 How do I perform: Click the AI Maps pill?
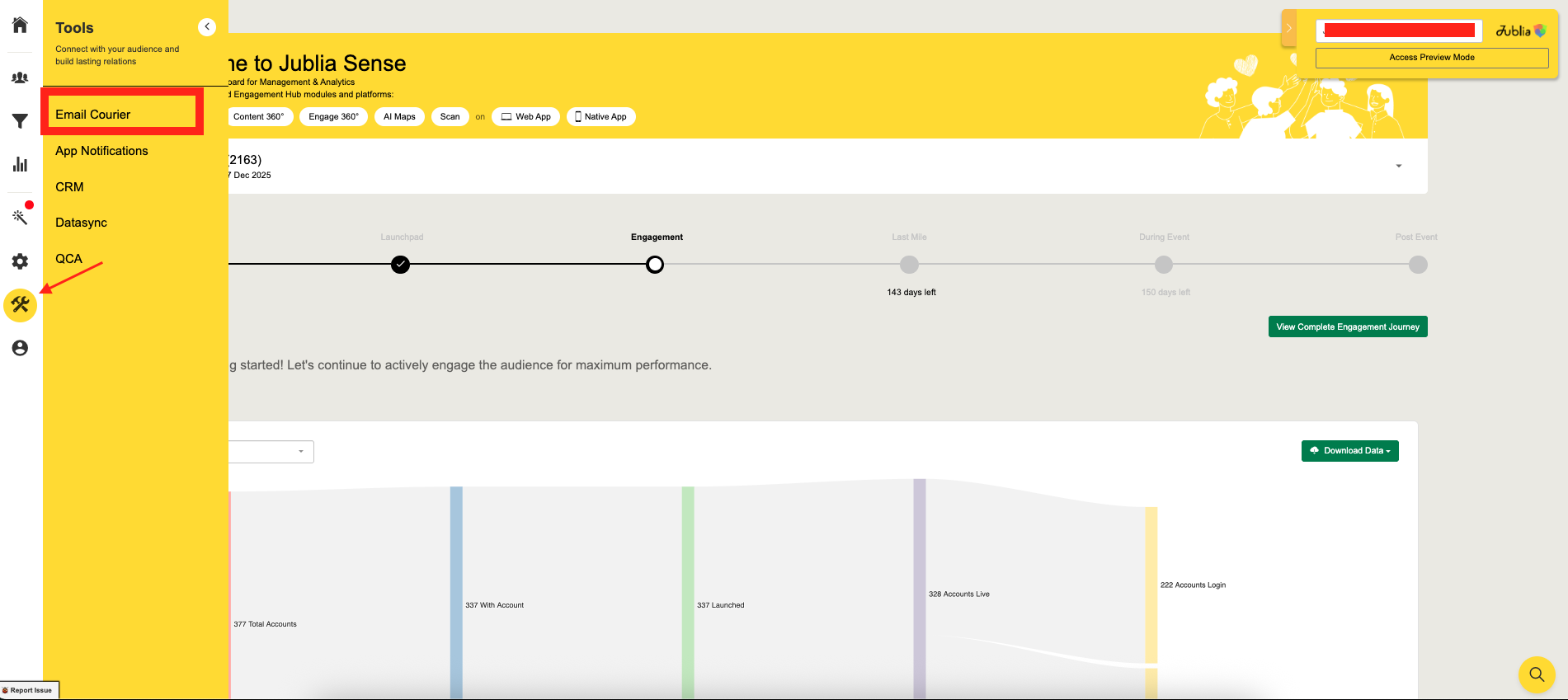399,117
